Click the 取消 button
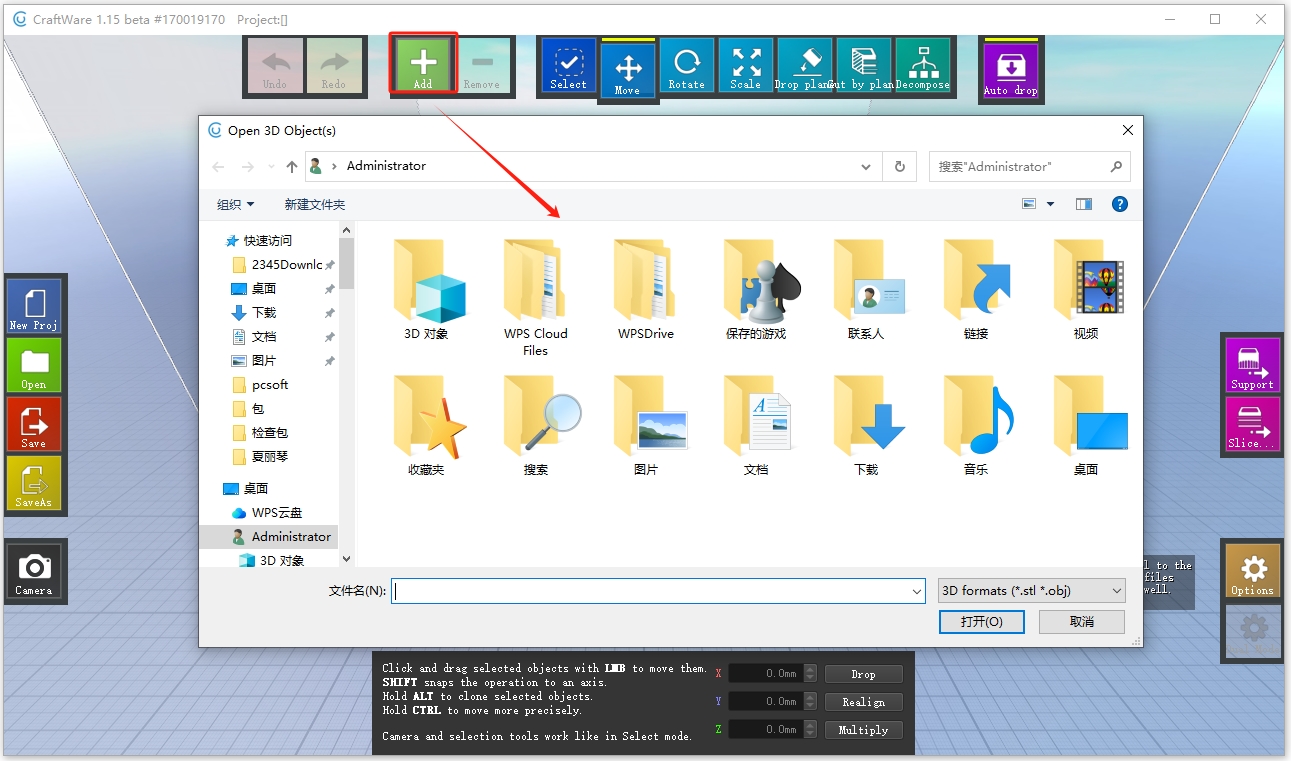The width and height of the screenshot is (1291, 761). click(x=1082, y=622)
